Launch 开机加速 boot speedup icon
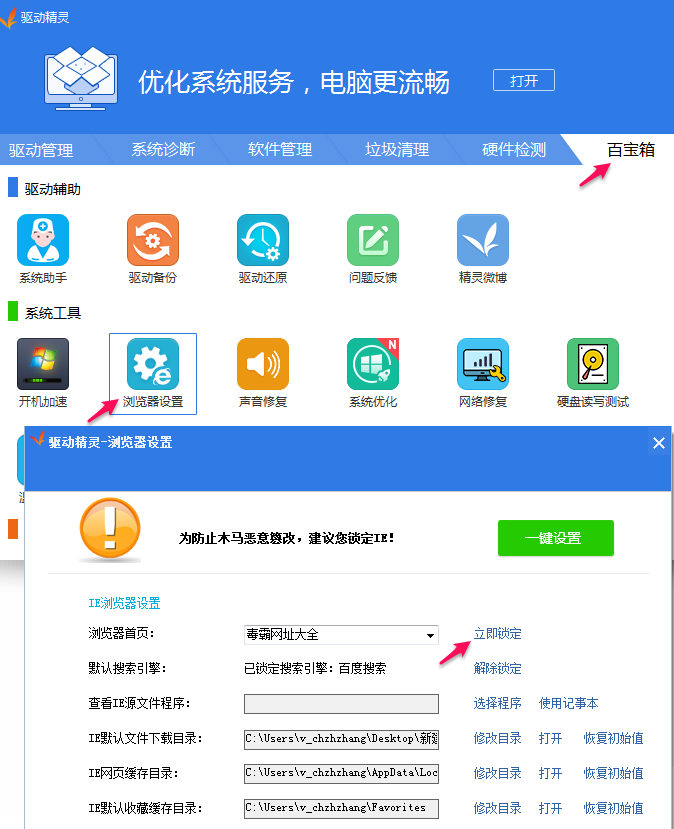This screenshot has width=674, height=829. [43, 364]
